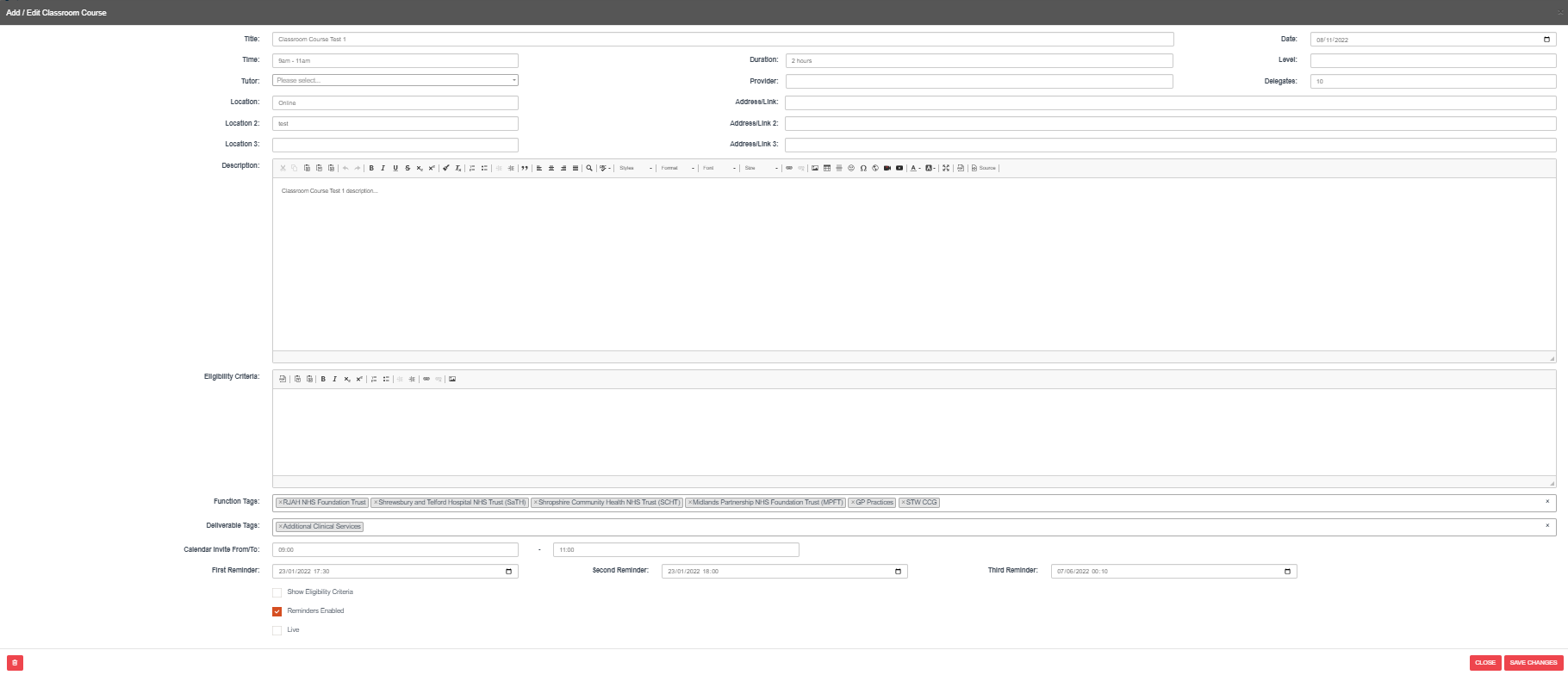Apply block quote in the Description editor

point(525,169)
